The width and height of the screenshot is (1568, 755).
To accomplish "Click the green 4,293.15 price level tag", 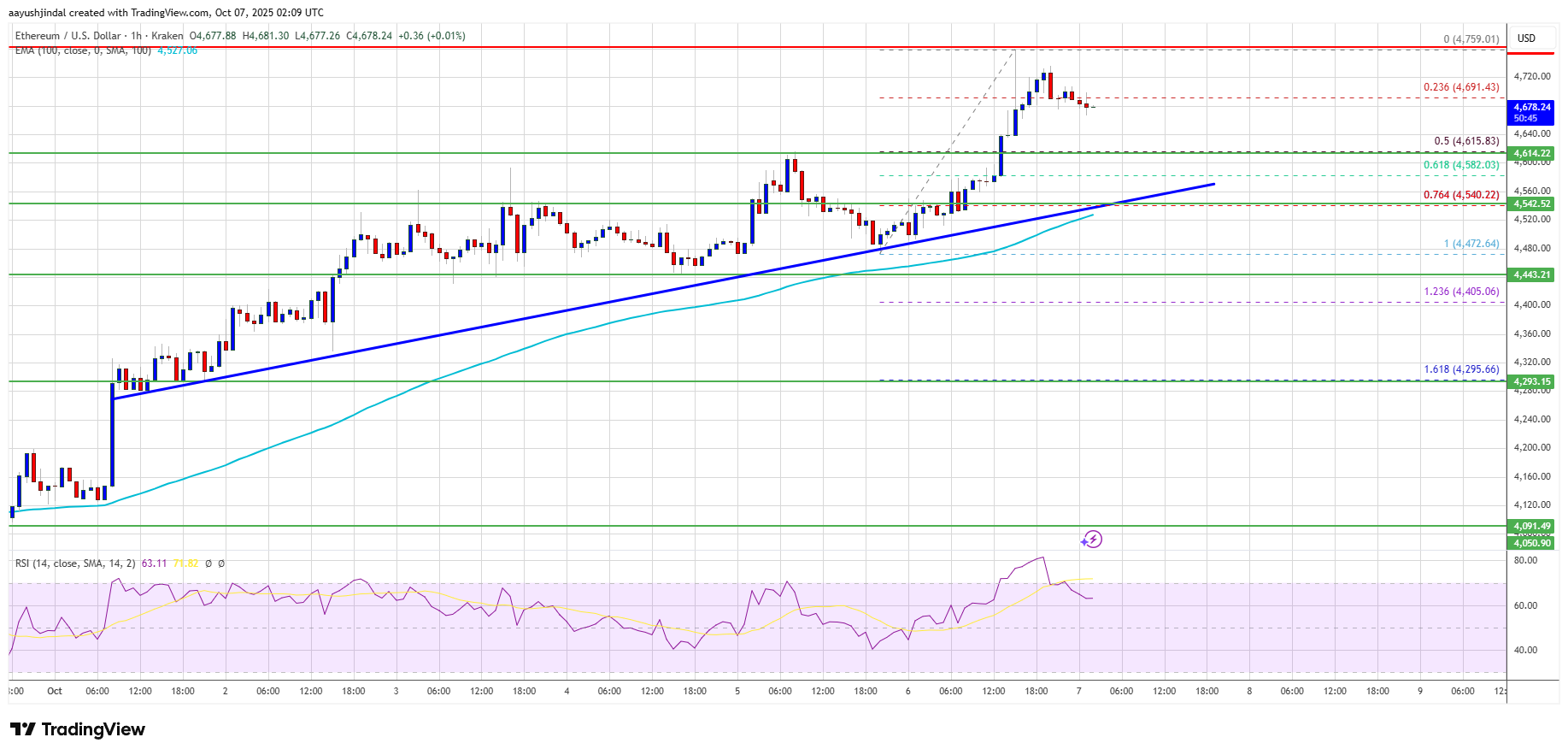I will click(x=1531, y=382).
